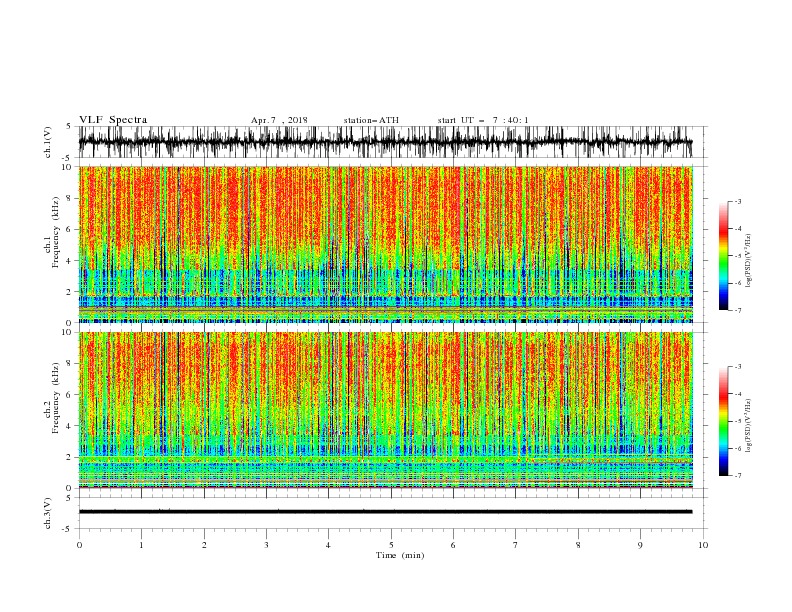Click the "ch.3(V)" axis label
This screenshot has width=792, height=612.
(x=48, y=513)
